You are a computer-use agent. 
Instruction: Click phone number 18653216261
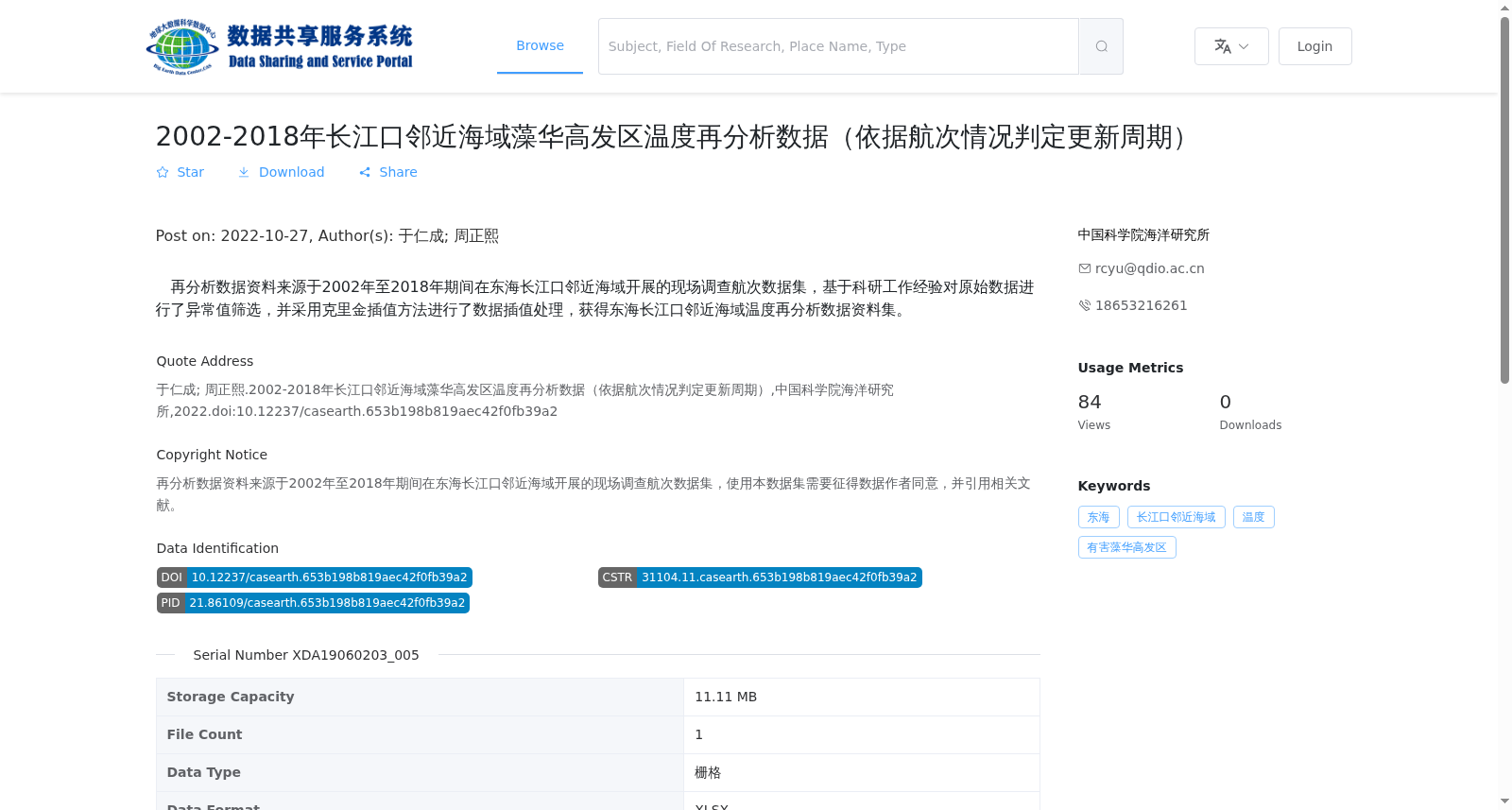pyautogui.click(x=1141, y=305)
